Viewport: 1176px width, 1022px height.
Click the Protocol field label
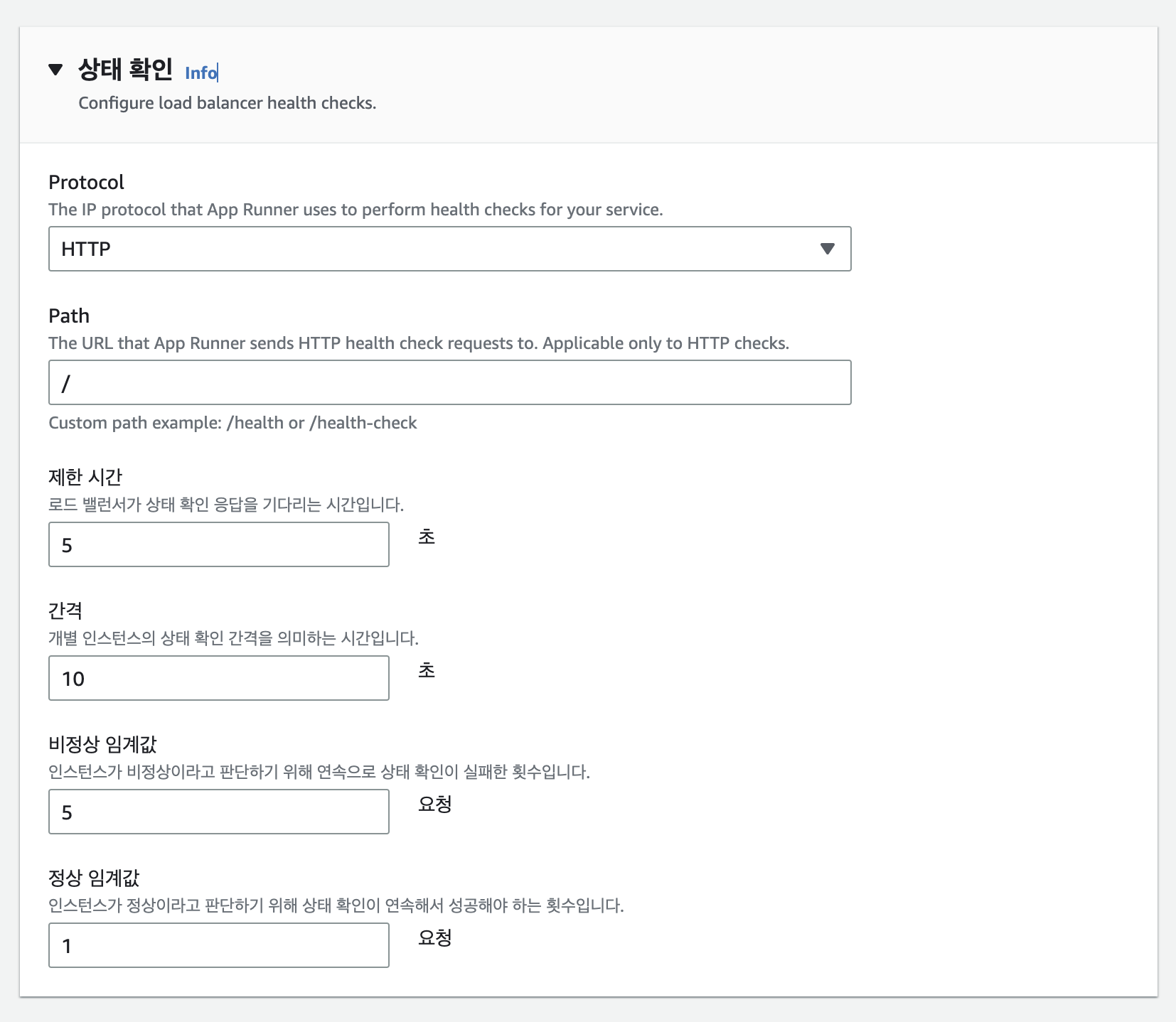[86, 183]
